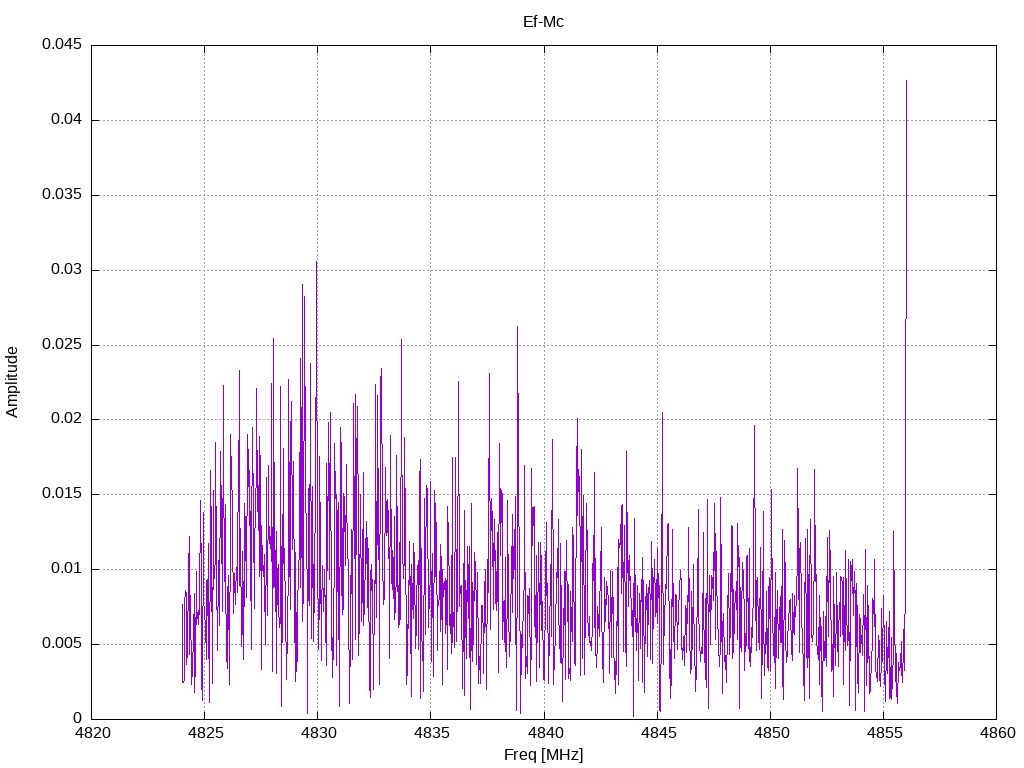Click the 0.03 y-axis tick label
1024x768 pixels.
pos(67,269)
